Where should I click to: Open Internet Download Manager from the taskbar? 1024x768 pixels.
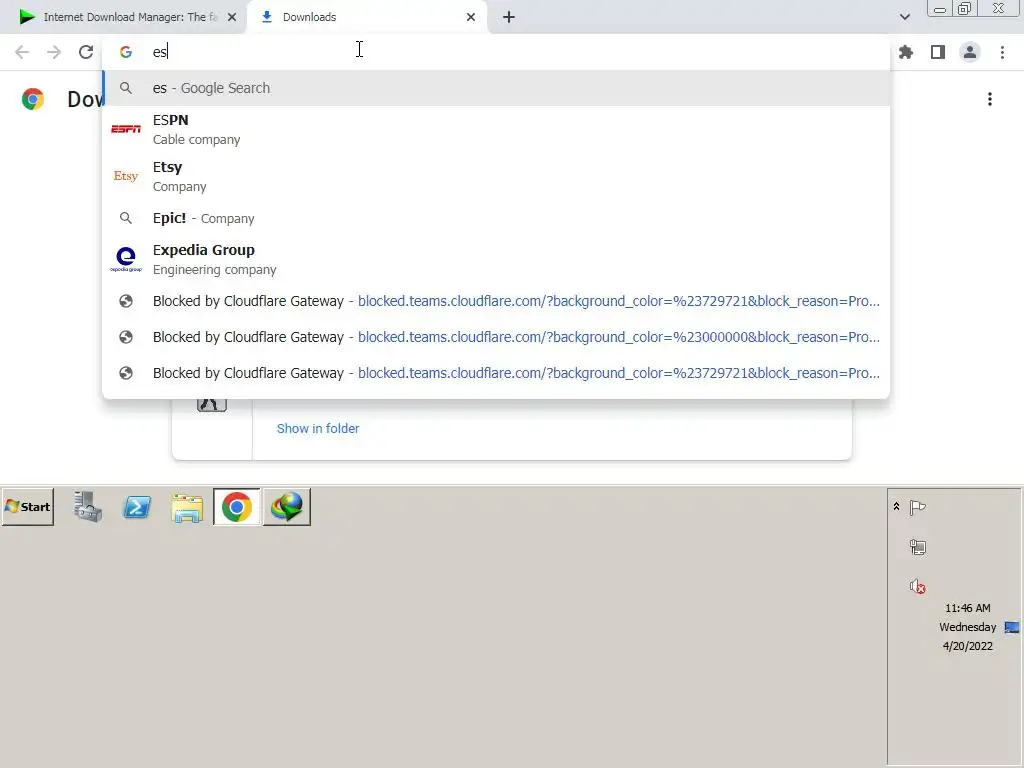(287, 507)
